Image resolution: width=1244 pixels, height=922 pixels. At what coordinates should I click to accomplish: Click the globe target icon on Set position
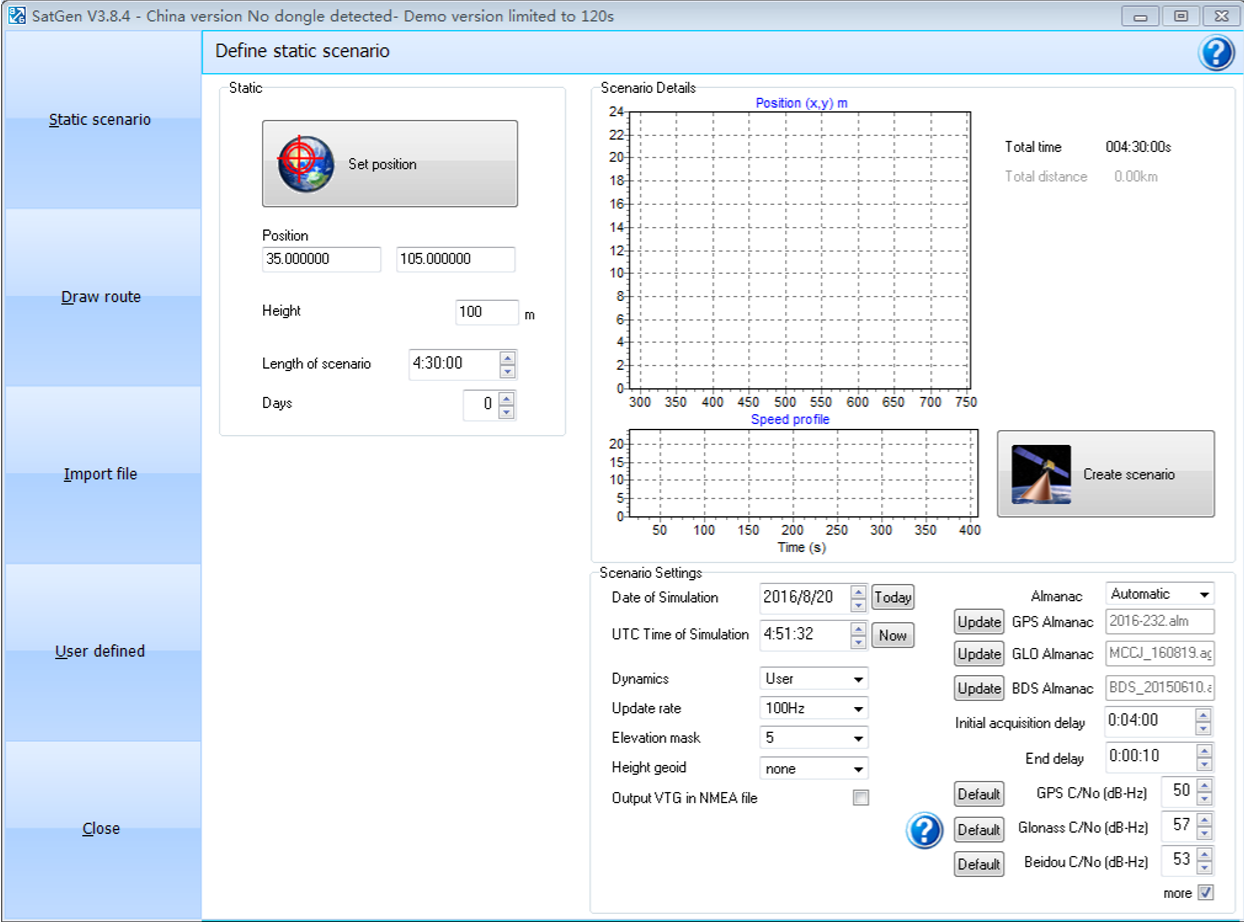(x=305, y=164)
